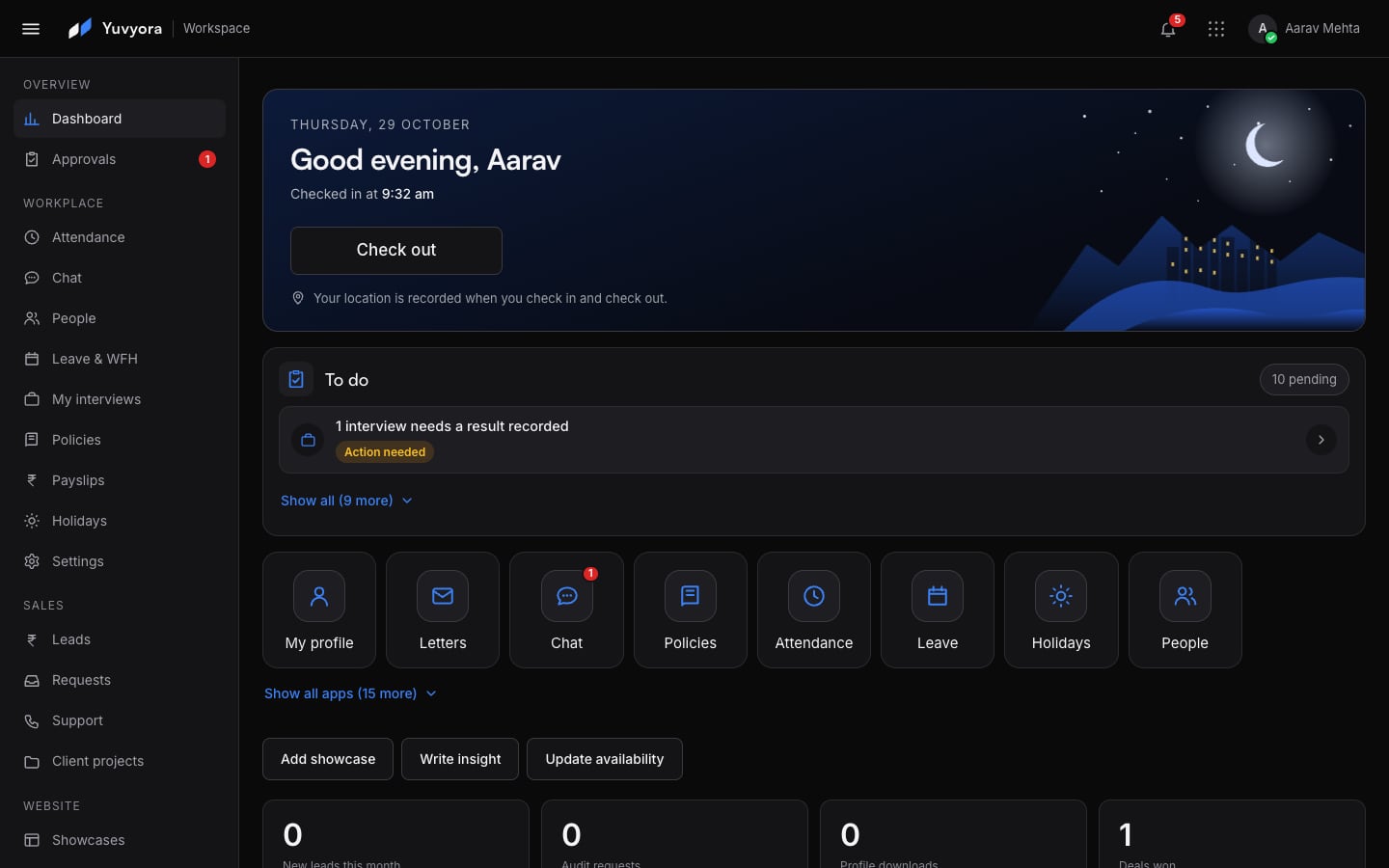Open the apps grid launcher
The width and height of the screenshot is (1389, 868).
click(x=1216, y=29)
